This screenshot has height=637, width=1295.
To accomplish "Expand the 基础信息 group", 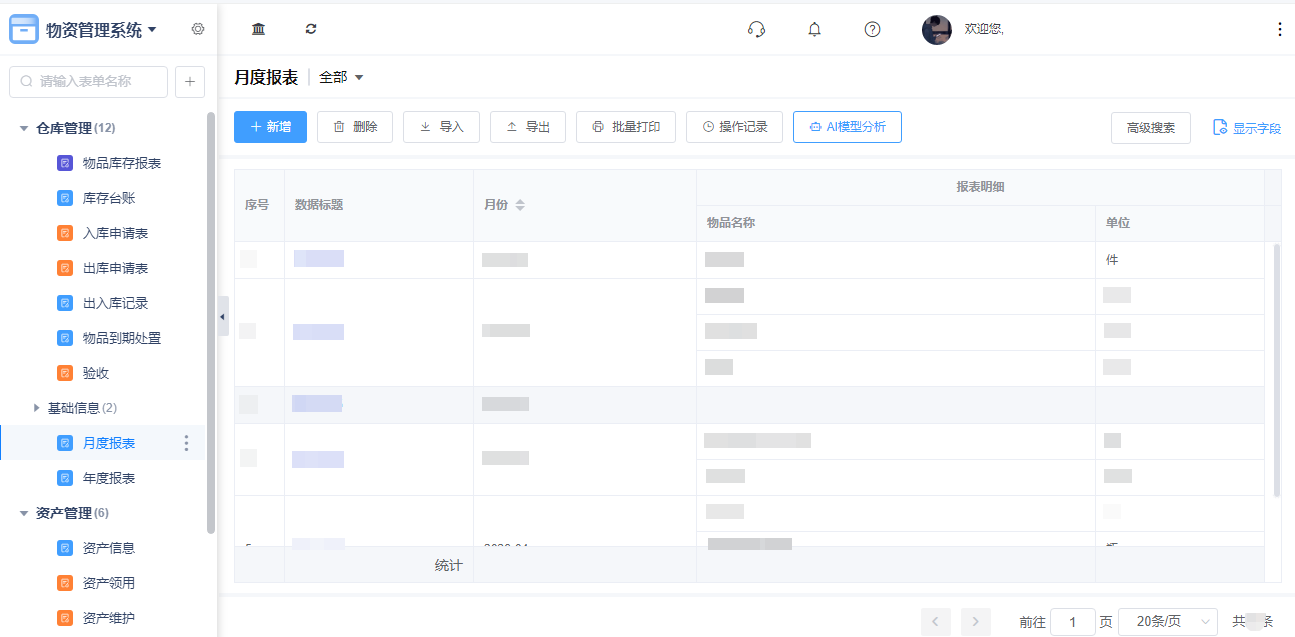I will tap(37, 408).
